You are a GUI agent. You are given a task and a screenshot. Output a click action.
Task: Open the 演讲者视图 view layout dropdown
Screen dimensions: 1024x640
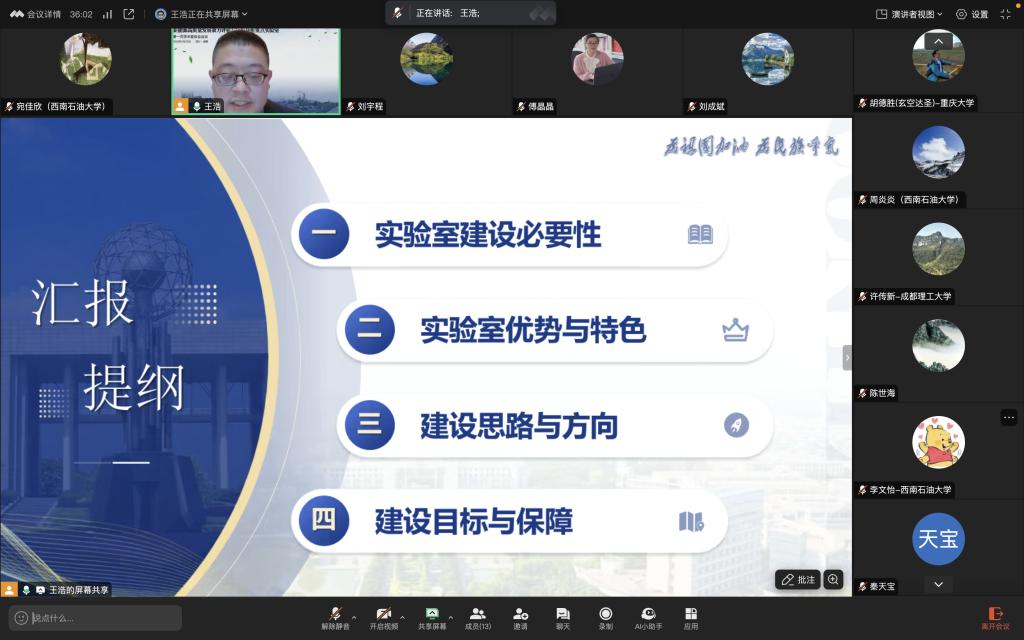[x=909, y=14]
